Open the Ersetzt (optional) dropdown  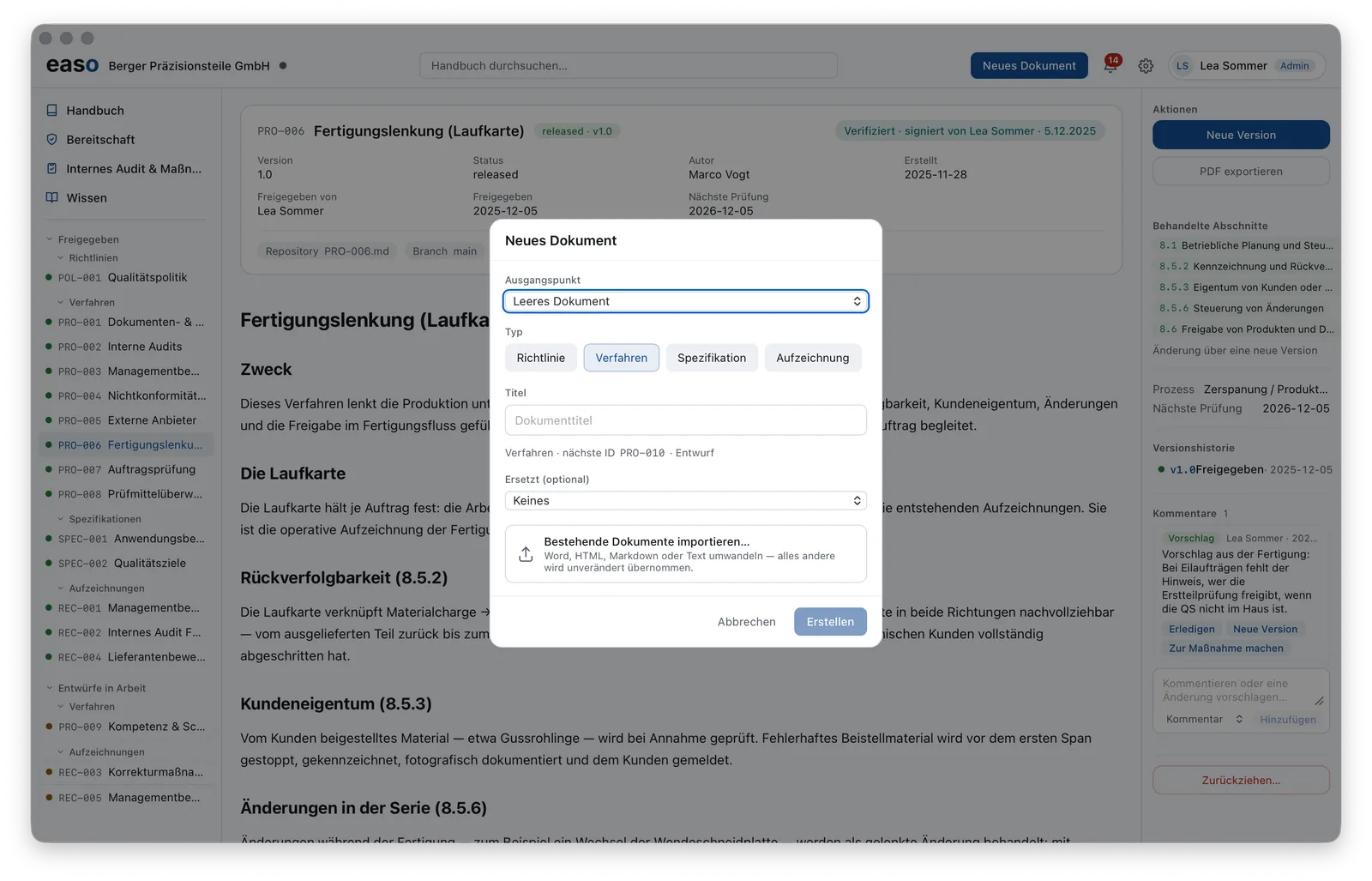[686, 501]
